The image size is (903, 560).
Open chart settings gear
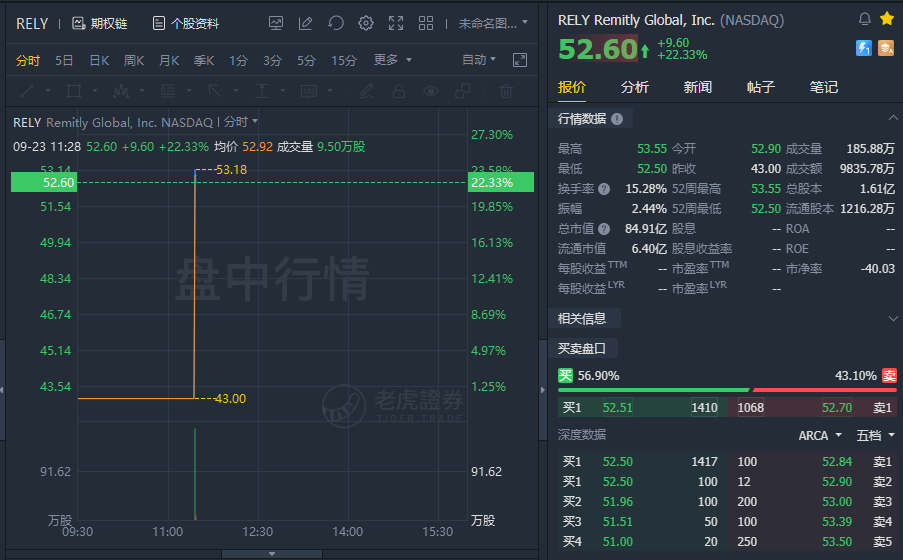[x=366, y=23]
